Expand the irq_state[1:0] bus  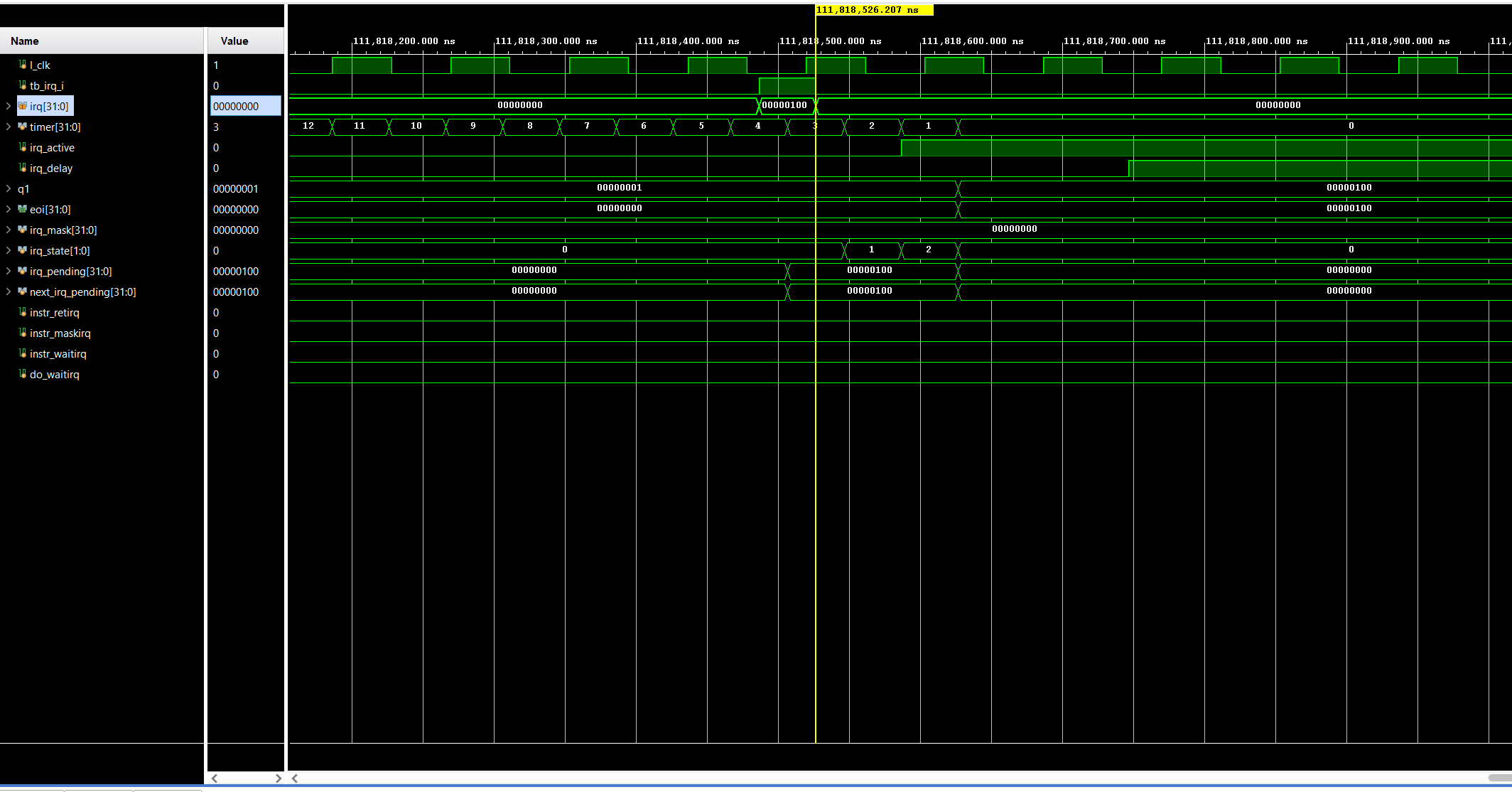click(7, 250)
